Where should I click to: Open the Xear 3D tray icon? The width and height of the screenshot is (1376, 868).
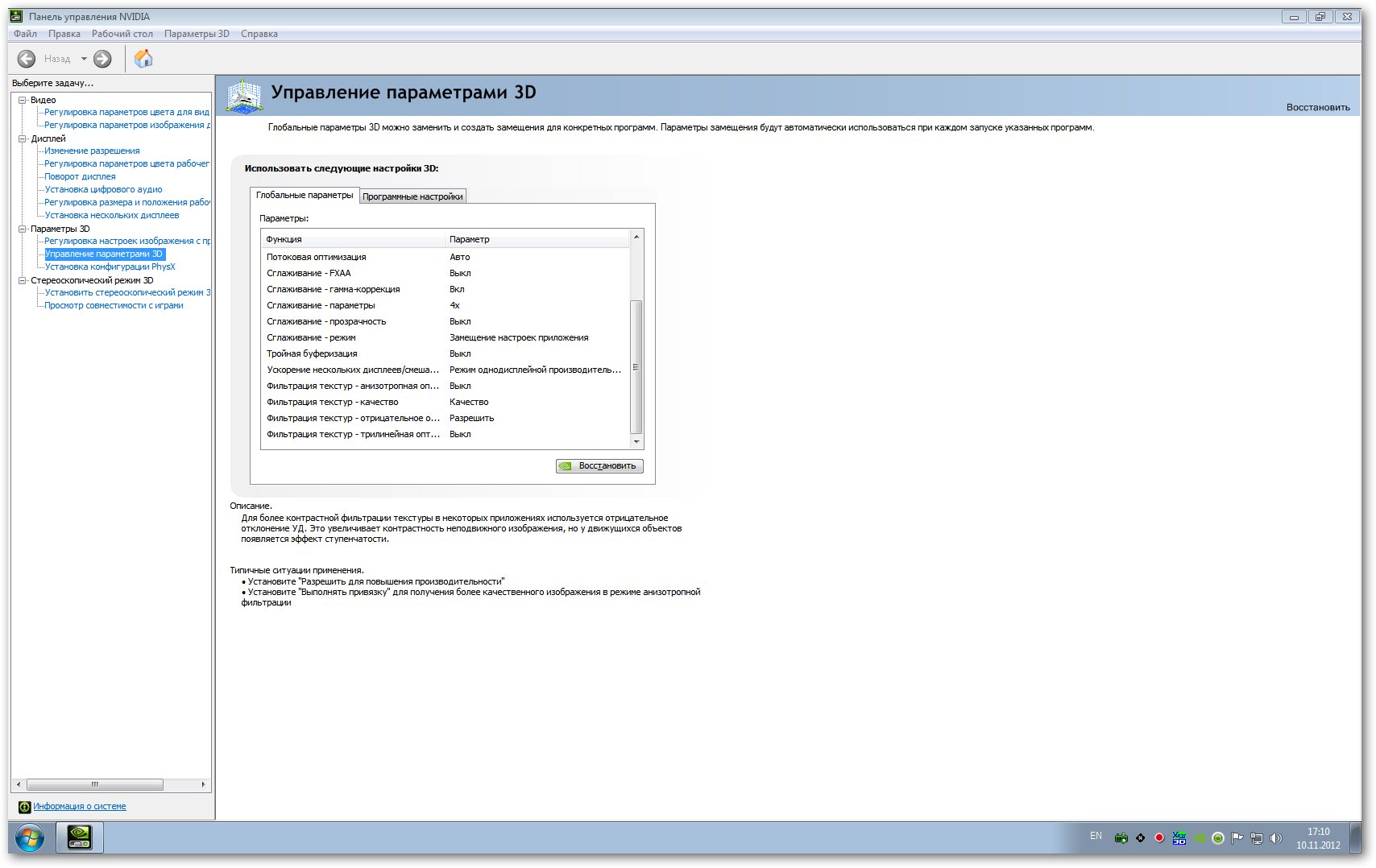[x=1179, y=838]
